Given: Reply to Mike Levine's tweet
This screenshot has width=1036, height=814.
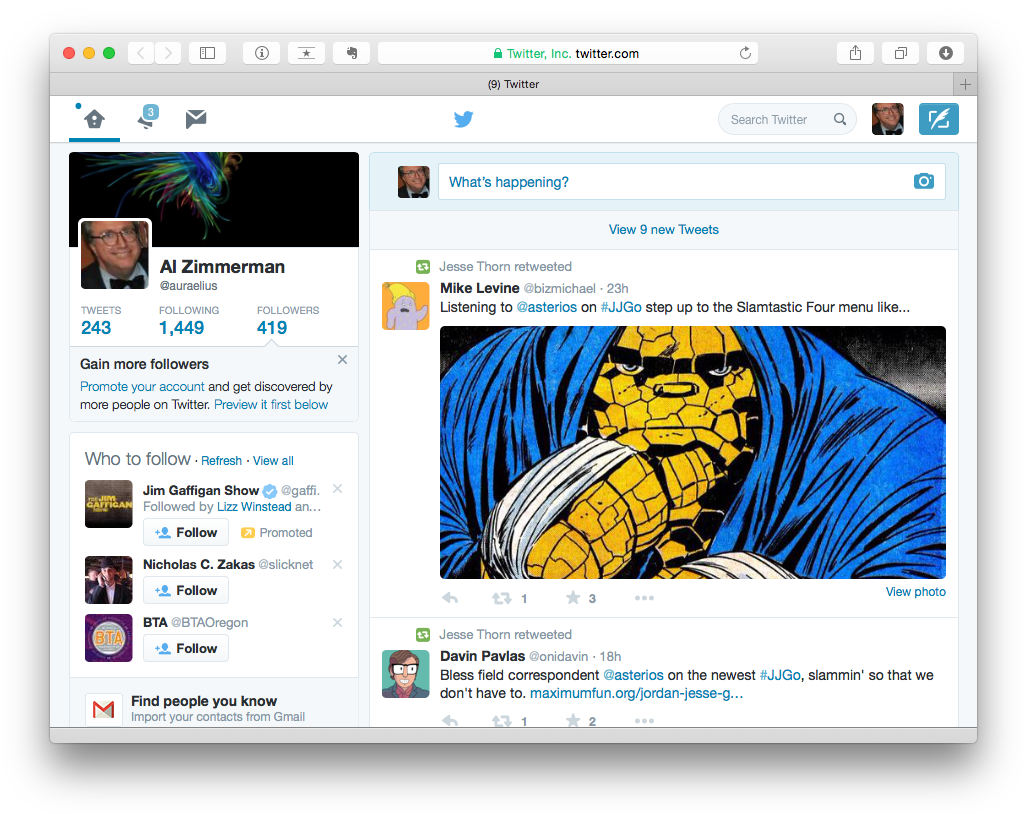Looking at the screenshot, I should point(450,598).
